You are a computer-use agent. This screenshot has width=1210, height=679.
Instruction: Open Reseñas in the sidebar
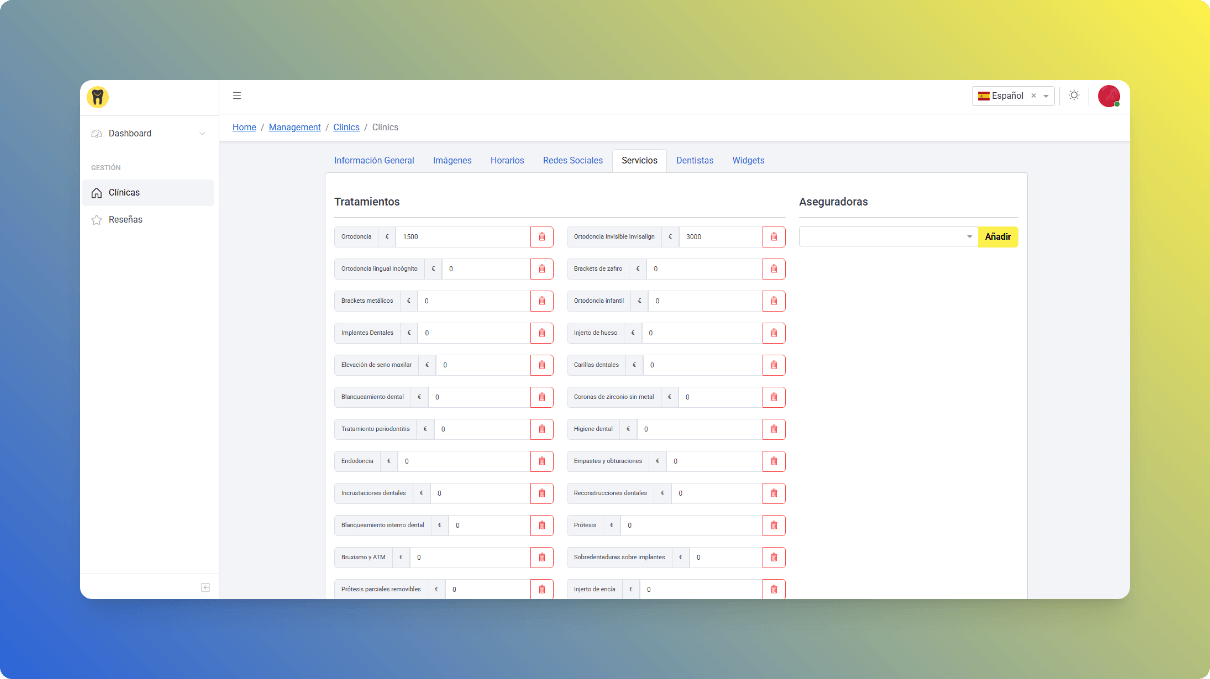[126, 219]
